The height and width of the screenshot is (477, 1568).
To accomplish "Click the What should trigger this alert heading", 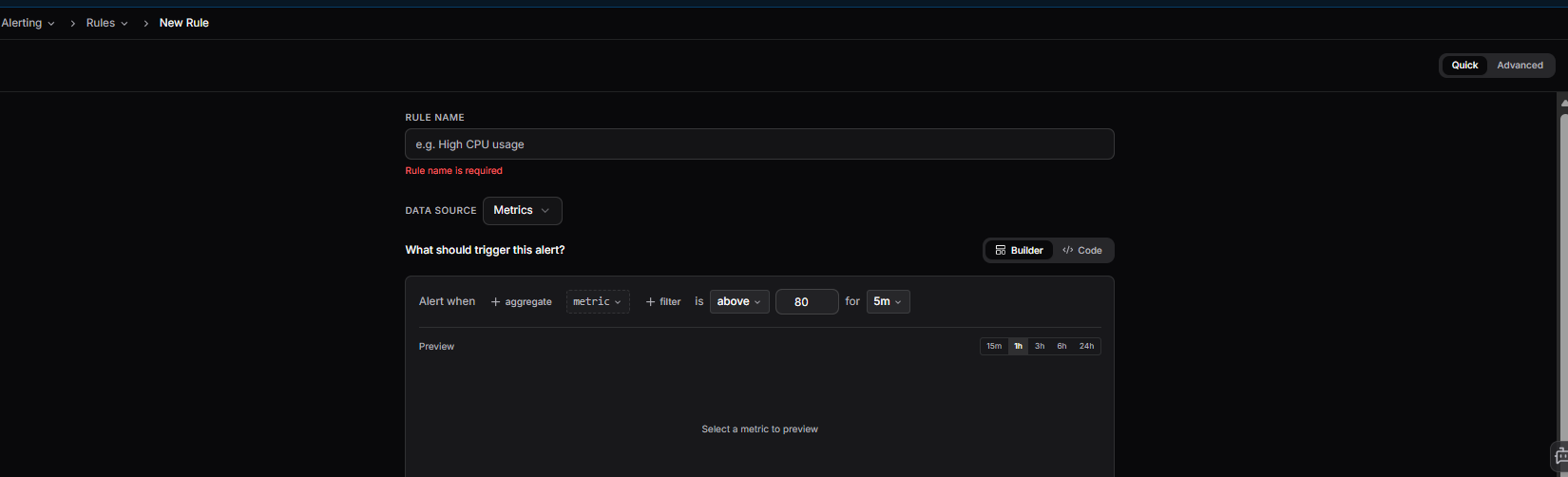I will 485,250.
